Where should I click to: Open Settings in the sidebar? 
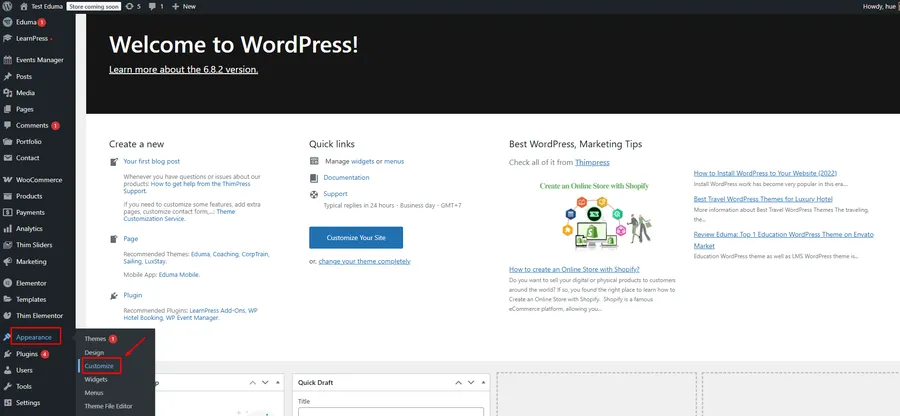click(28, 402)
